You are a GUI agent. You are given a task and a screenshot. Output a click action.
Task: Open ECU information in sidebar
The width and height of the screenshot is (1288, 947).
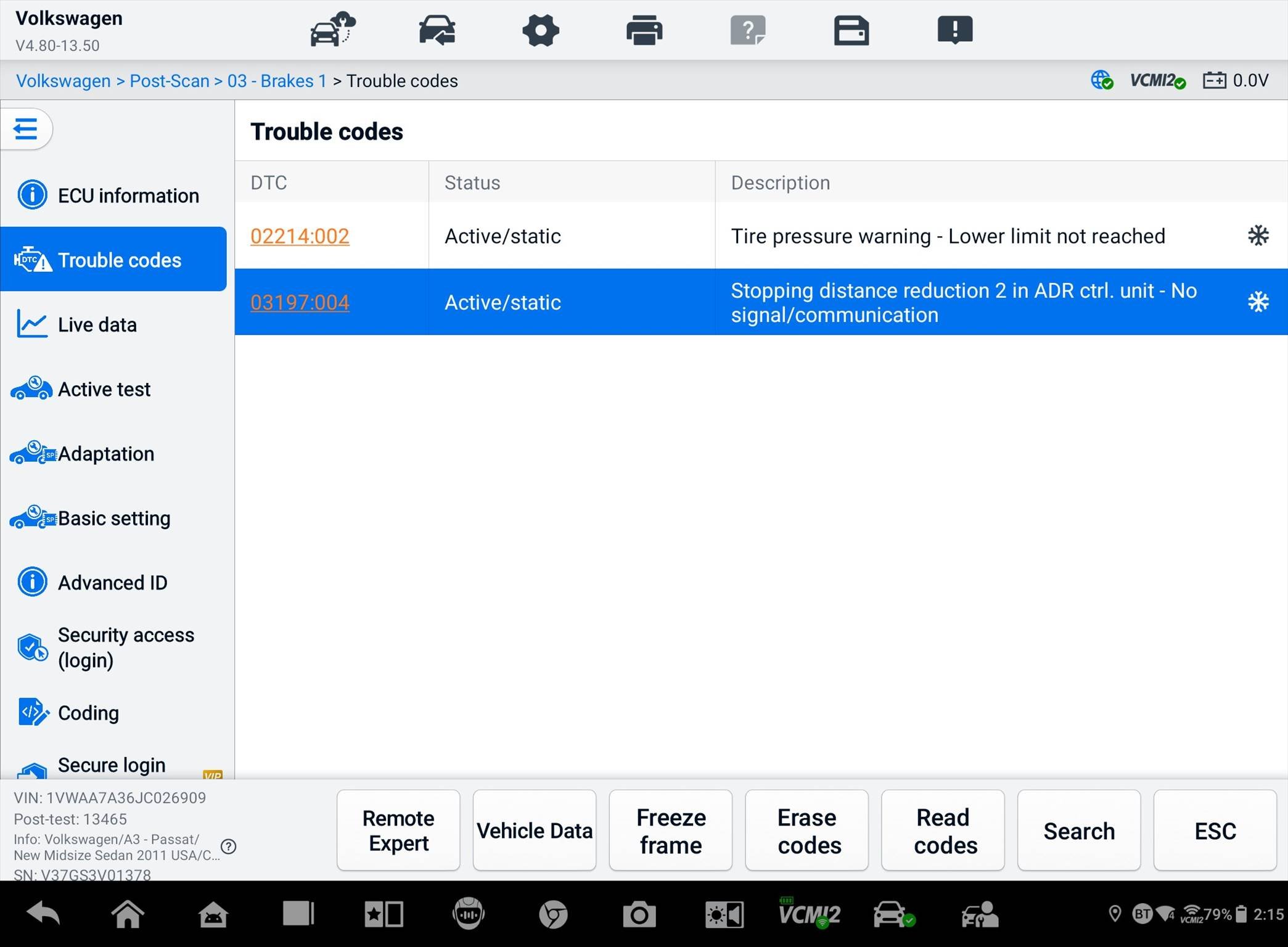[x=114, y=195]
